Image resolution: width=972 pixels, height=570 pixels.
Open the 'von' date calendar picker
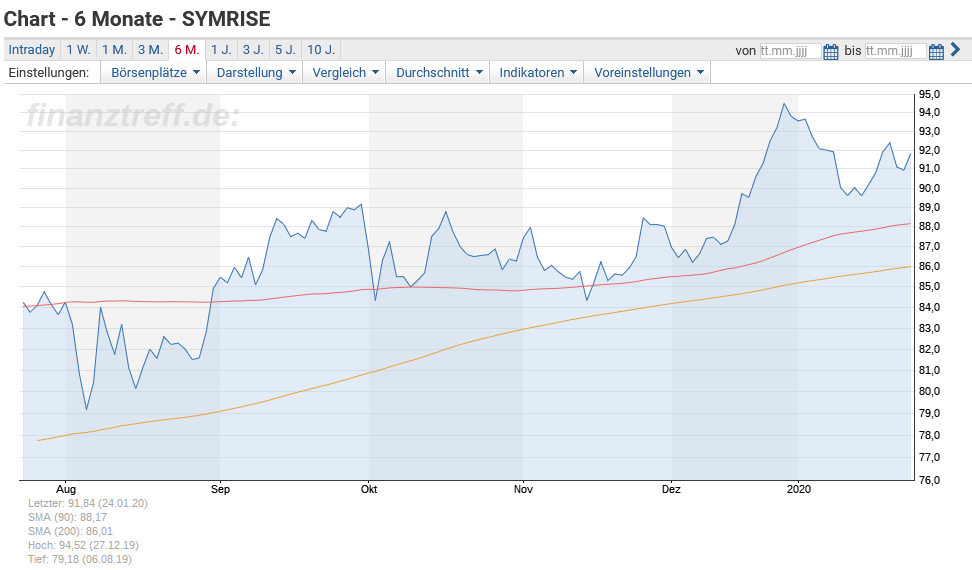pyautogui.click(x=831, y=51)
